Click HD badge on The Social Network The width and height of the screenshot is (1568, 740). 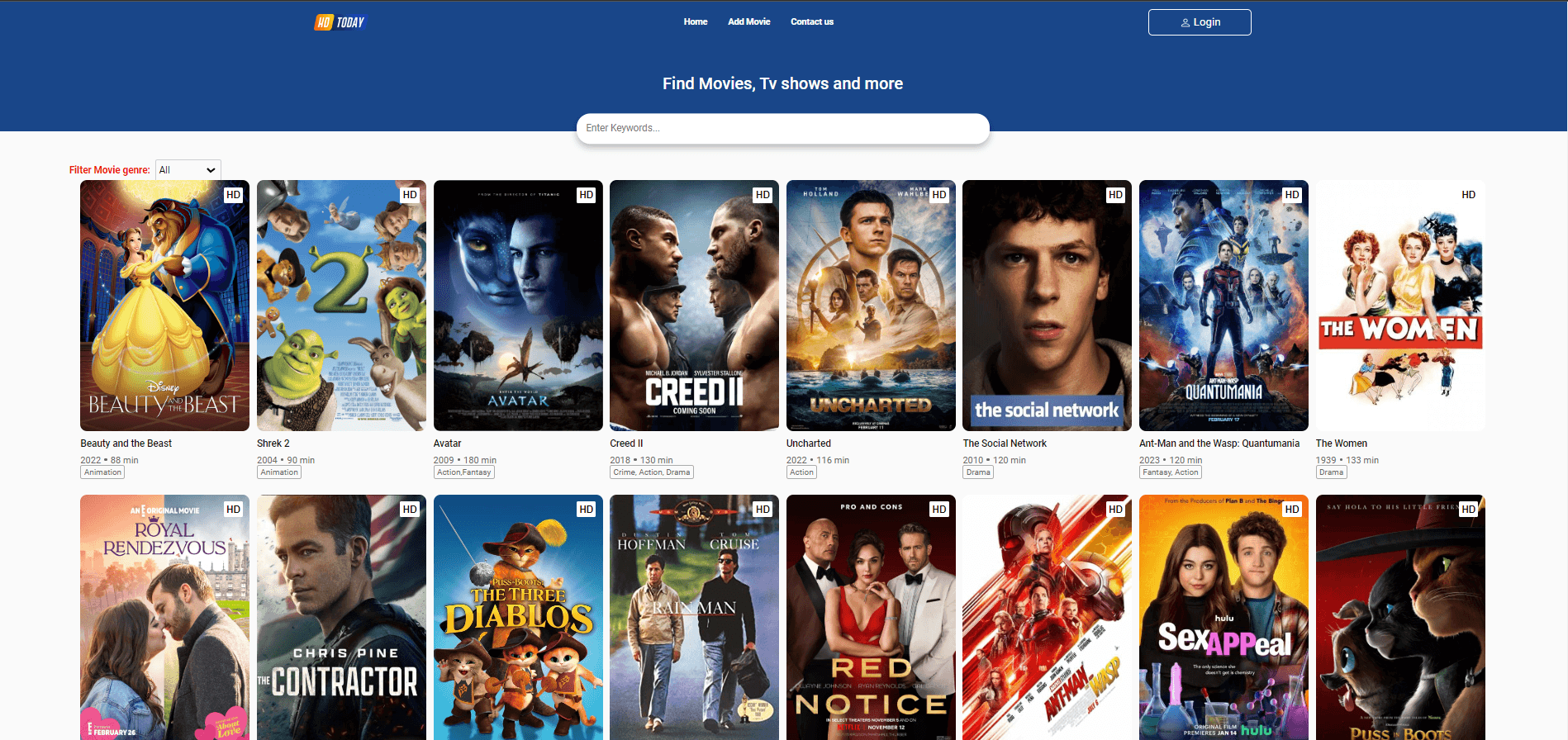click(x=1115, y=195)
